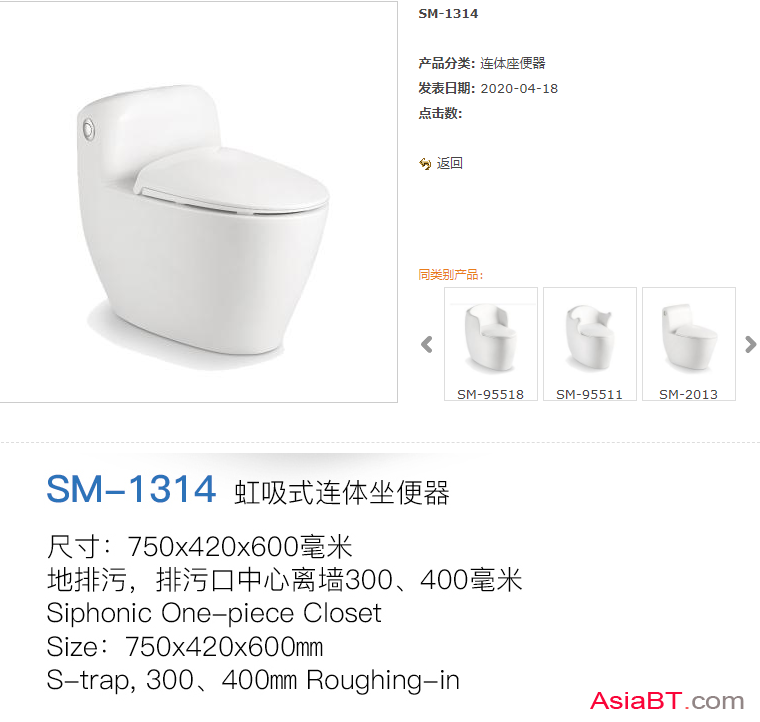This screenshot has width=760, height=722.
Task: Click the SM-2013 product name link
Action: click(688, 394)
